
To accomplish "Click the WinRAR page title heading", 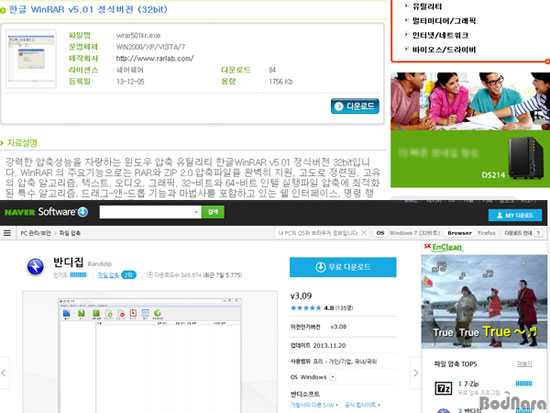I will coord(88,9).
